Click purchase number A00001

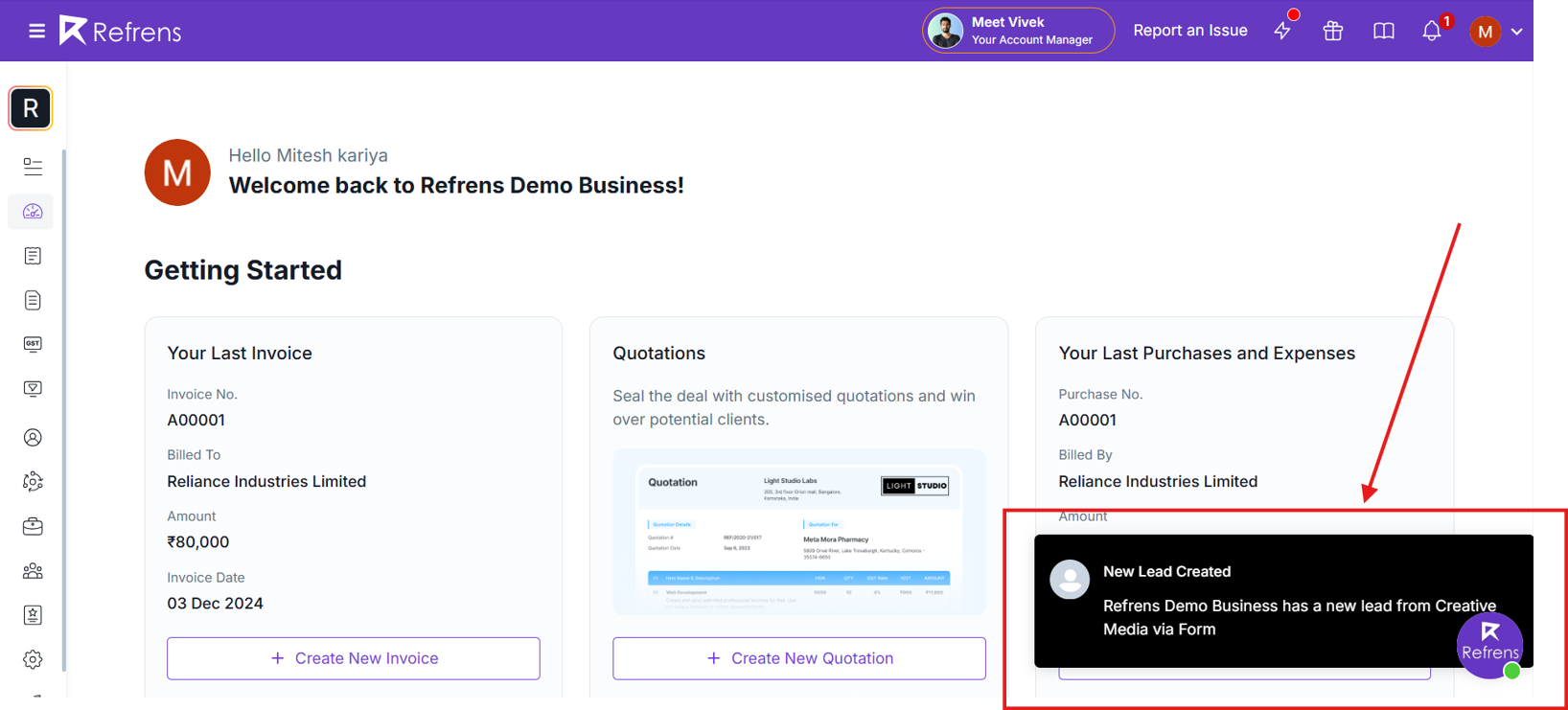1088,420
